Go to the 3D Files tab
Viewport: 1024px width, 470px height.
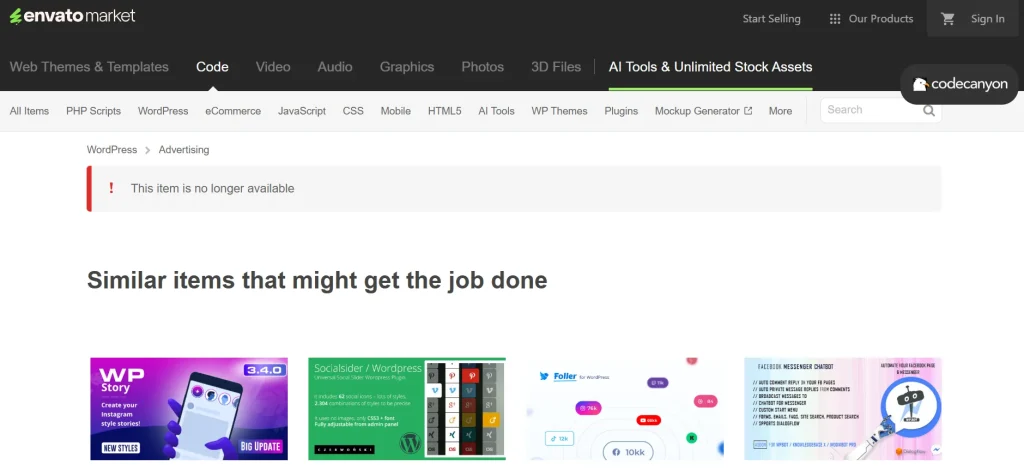click(556, 67)
